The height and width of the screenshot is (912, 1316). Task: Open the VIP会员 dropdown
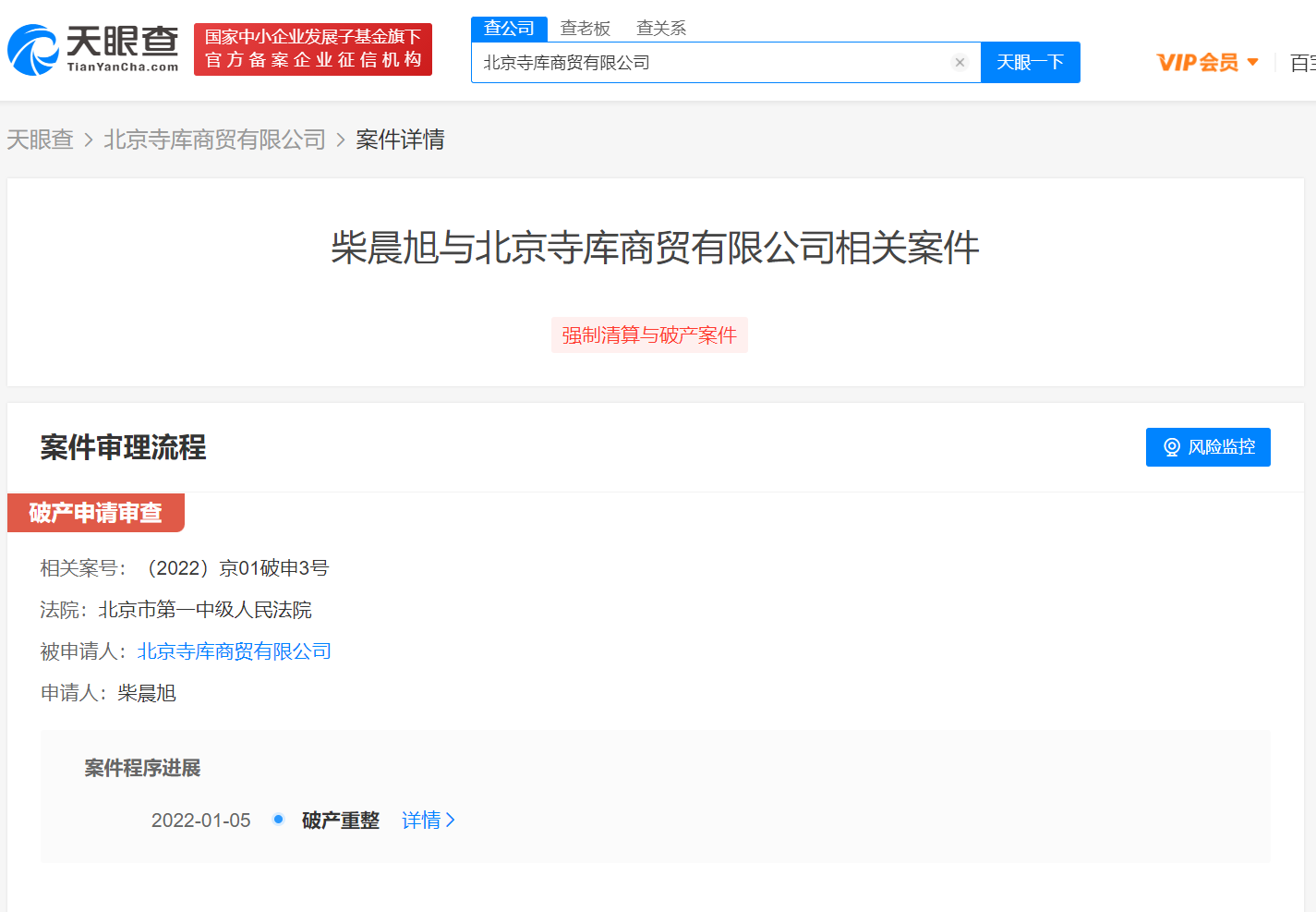tap(1207, 61)
